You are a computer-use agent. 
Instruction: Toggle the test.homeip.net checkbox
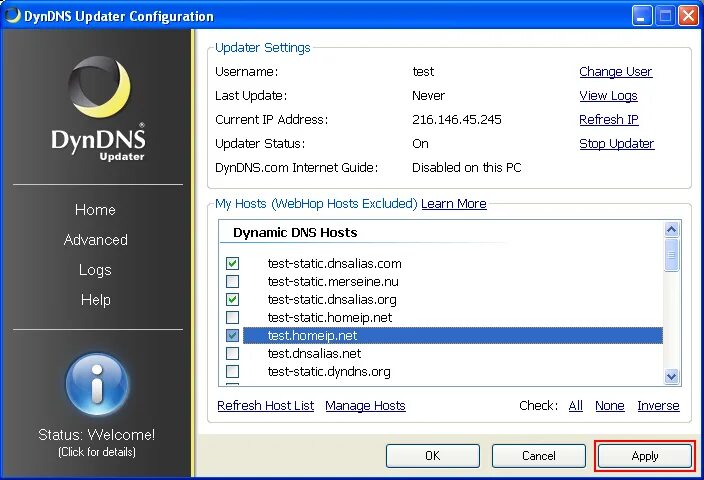pos(232,335)
